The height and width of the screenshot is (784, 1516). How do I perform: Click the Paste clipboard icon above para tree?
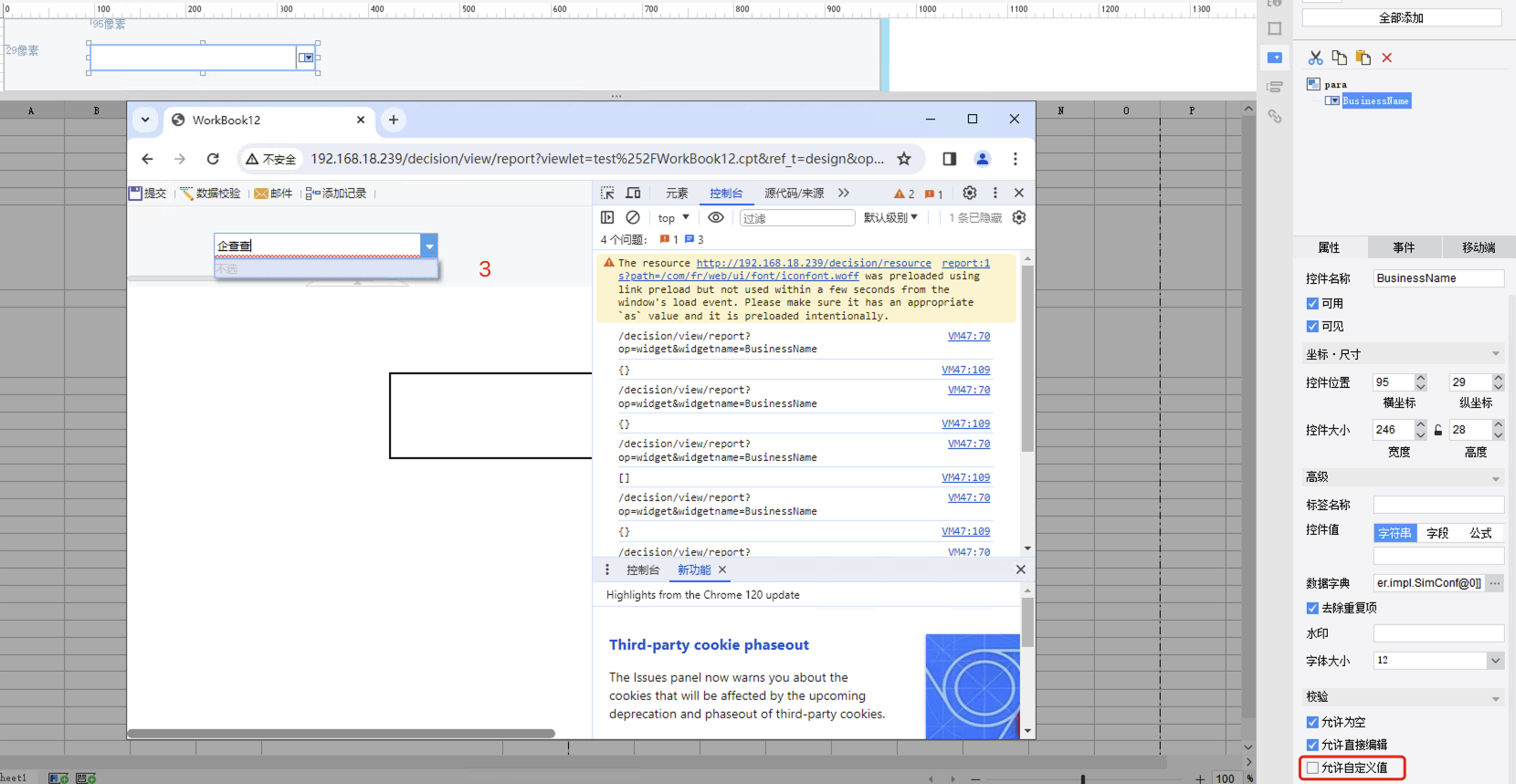coord(1363,57)
